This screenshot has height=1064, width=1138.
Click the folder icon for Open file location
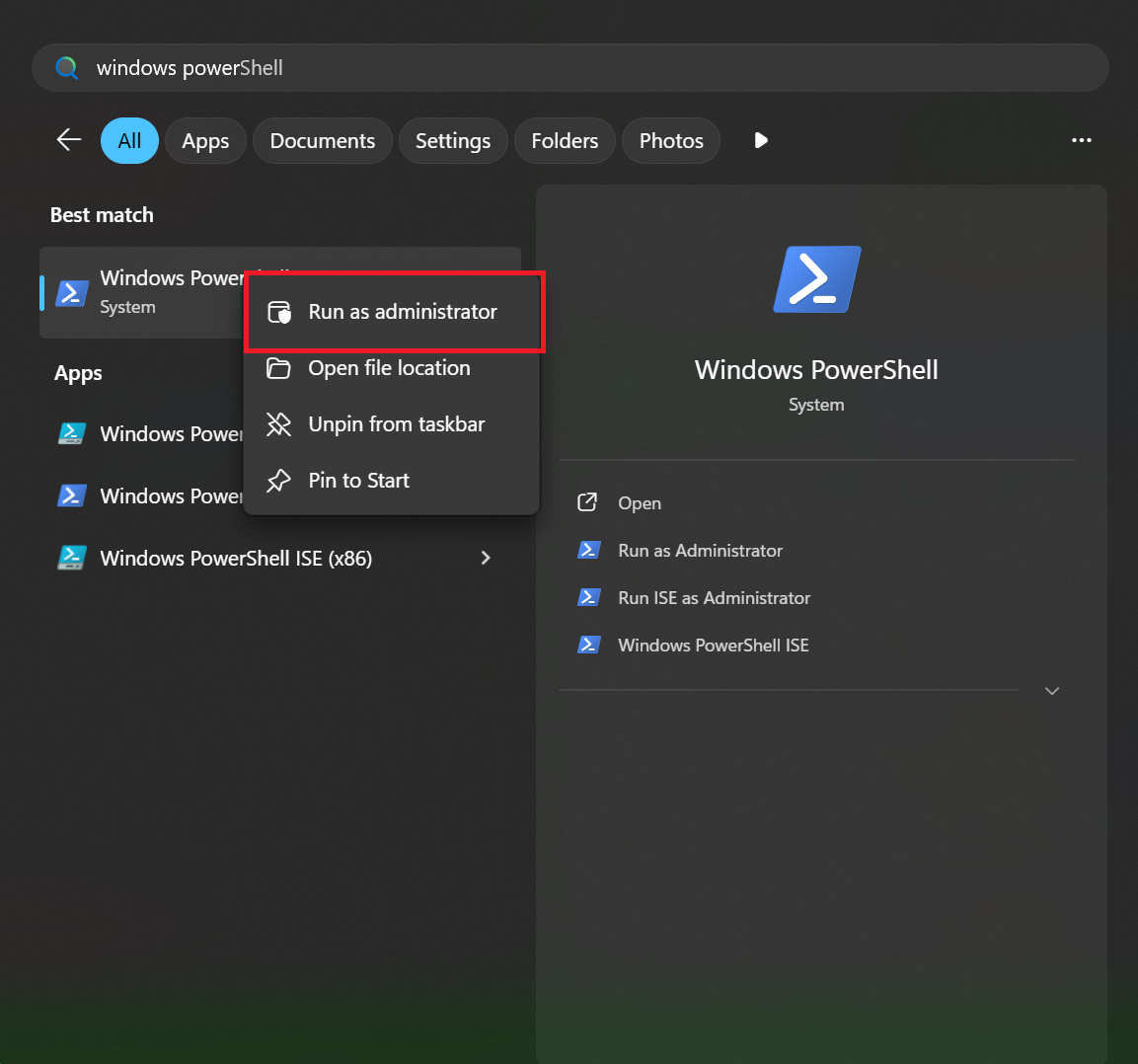[279, 368]
